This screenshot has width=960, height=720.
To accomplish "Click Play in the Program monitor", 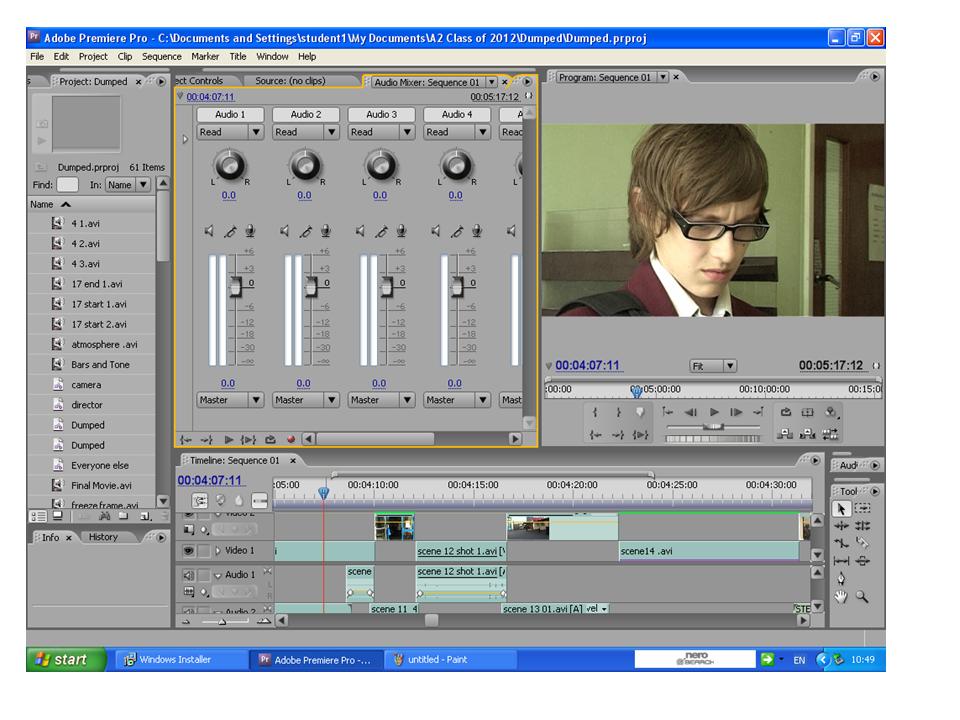I will coord(714,413).
